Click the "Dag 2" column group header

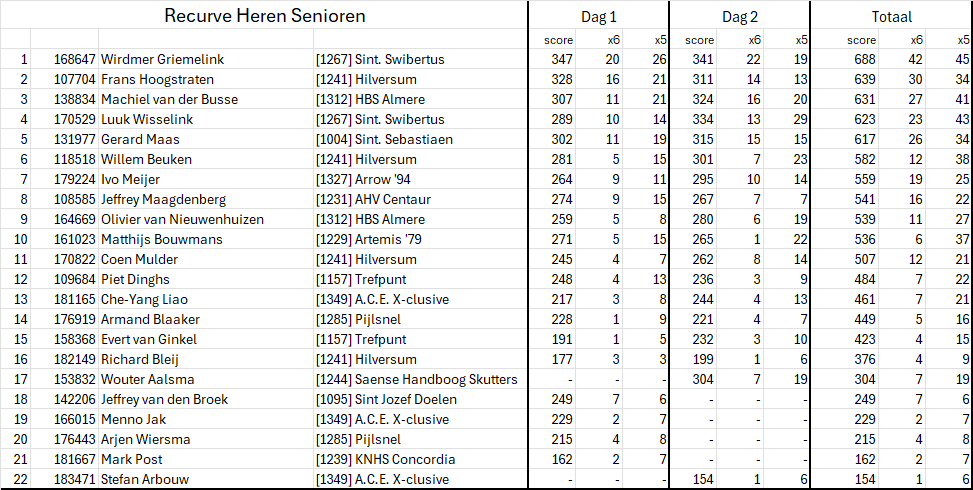click(x=739, y=17)
